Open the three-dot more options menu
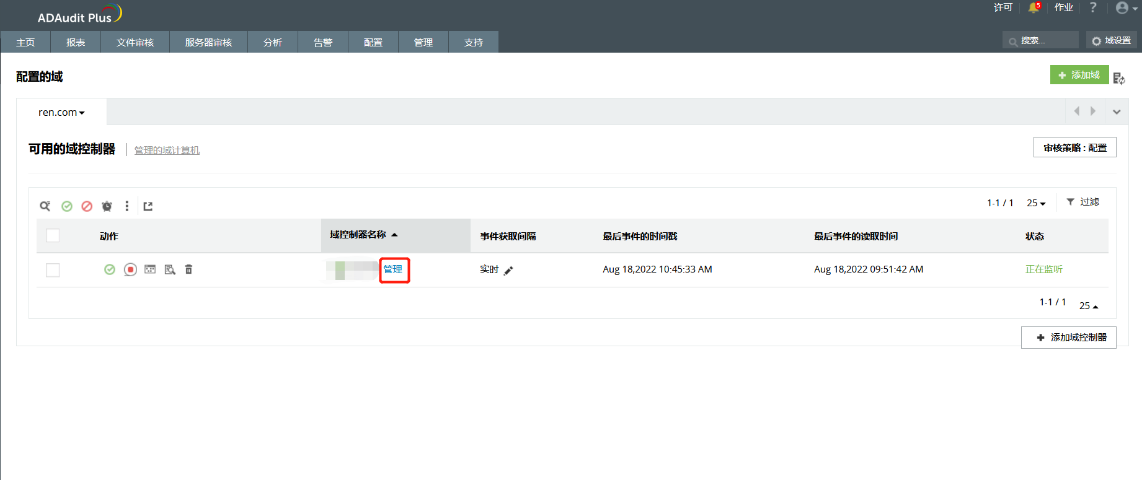This screenshot has height=480, width=1142. point(127,206)
